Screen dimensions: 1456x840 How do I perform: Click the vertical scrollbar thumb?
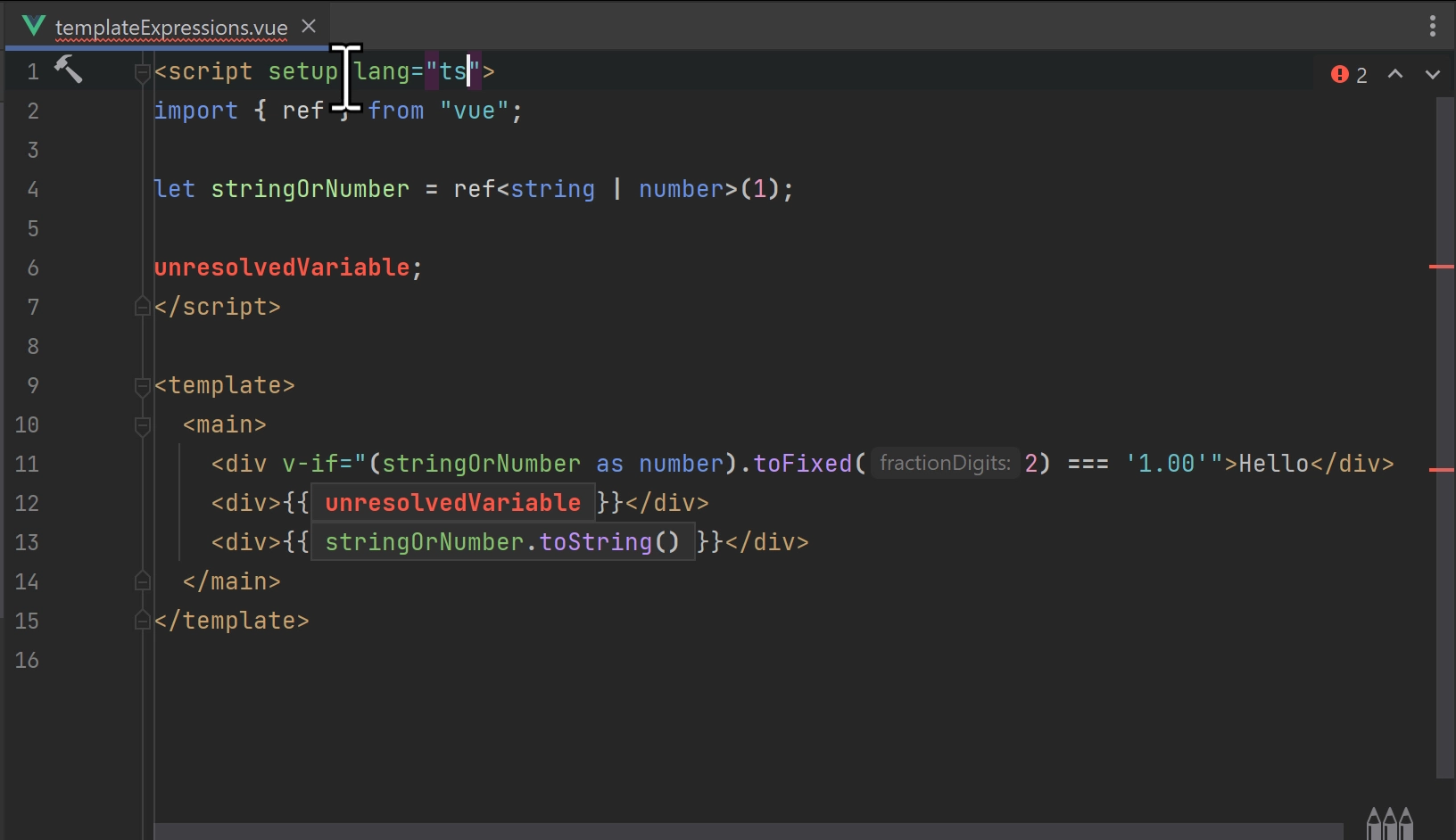point(1445,437)
